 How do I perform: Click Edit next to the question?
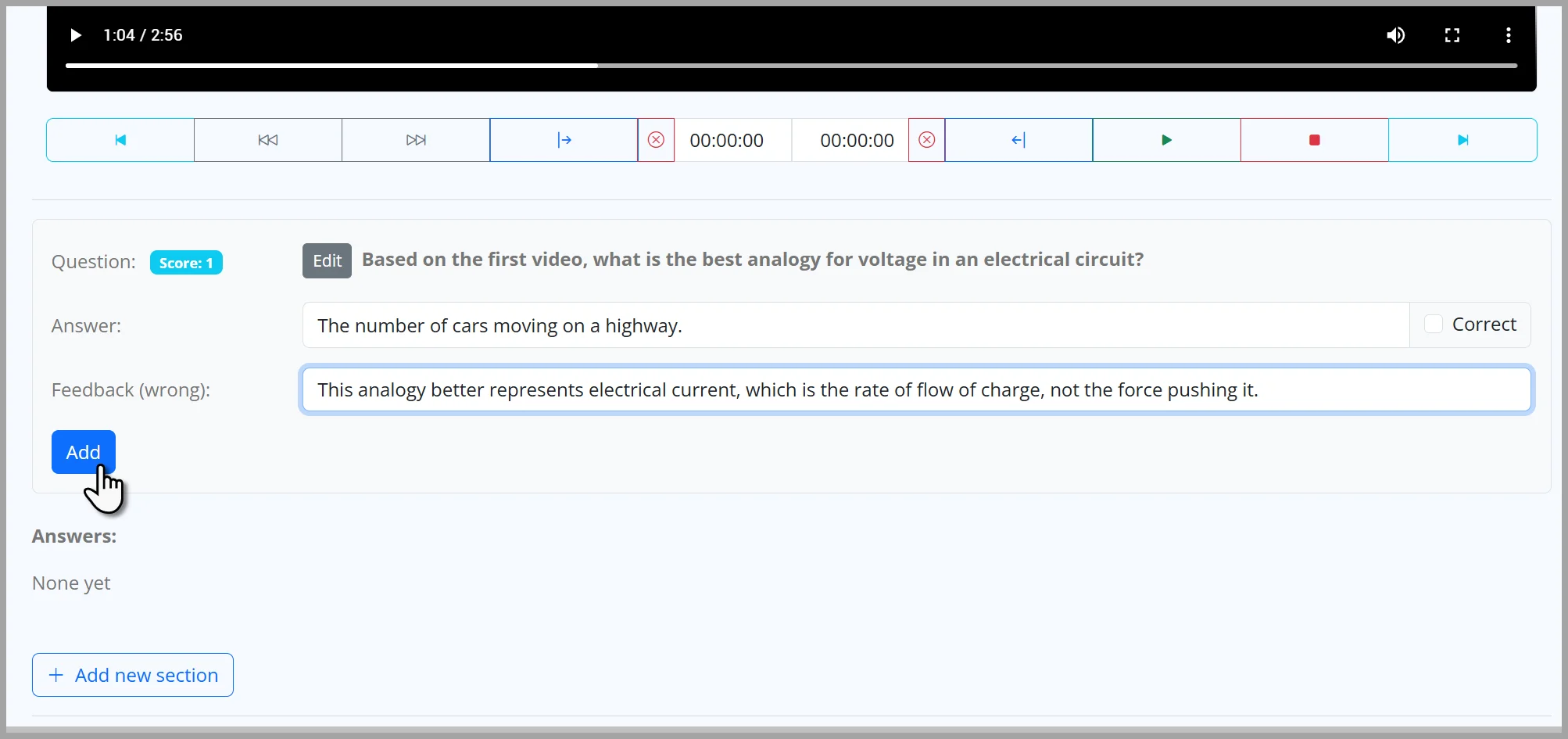pyautogui.click(x=327, y=260)
